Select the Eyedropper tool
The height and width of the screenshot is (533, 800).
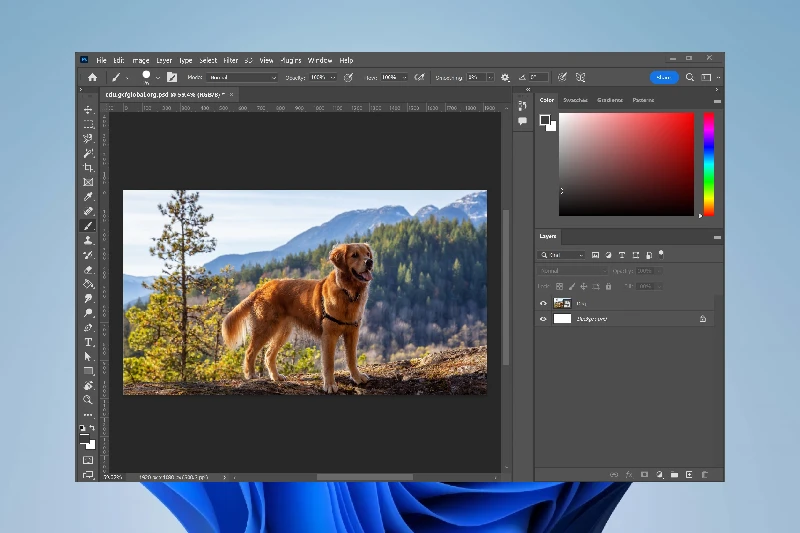coord(88,197)
